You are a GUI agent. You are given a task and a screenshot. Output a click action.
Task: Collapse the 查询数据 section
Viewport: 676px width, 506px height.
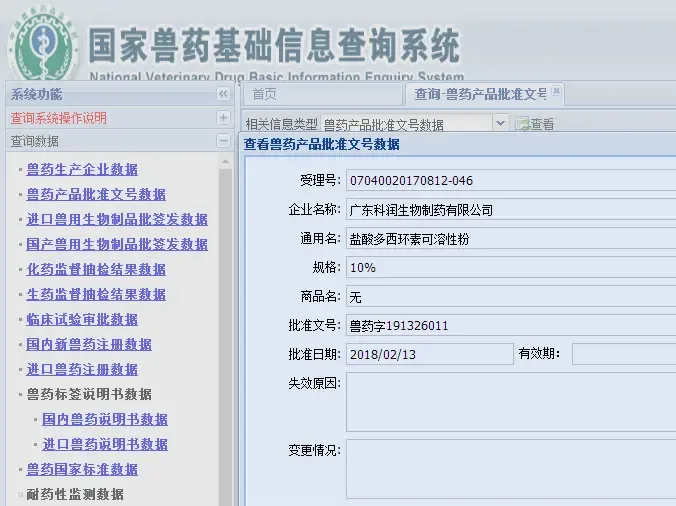[223, 141]
